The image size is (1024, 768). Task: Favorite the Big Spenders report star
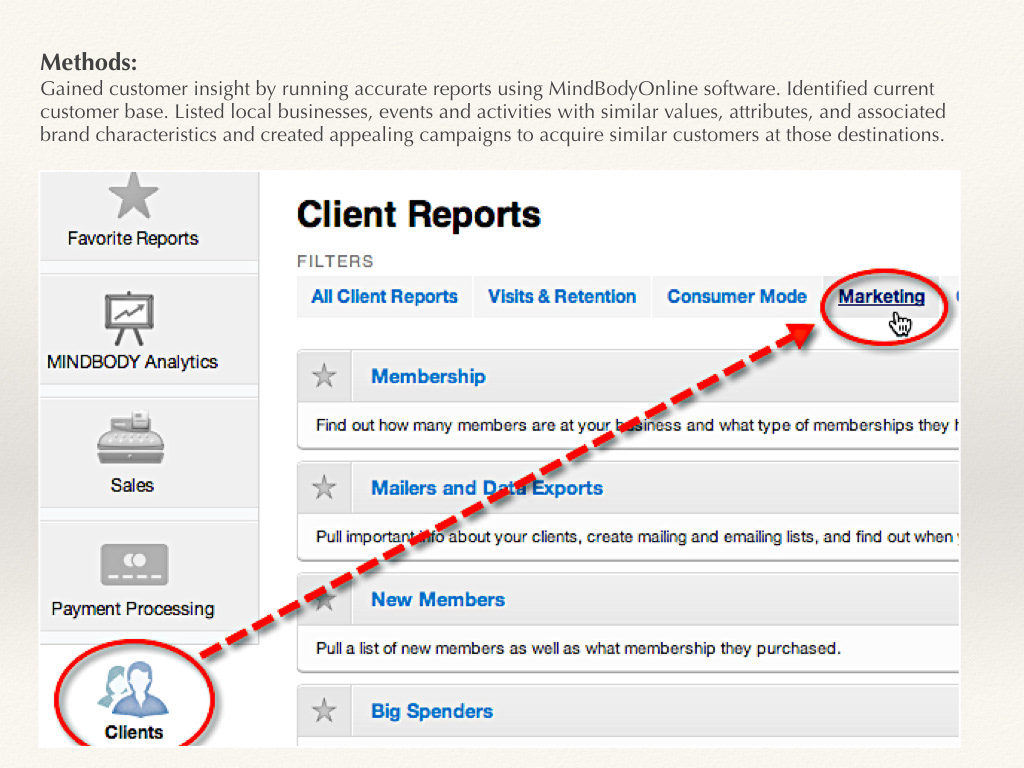pyautogui.click(x=324, y=711)
